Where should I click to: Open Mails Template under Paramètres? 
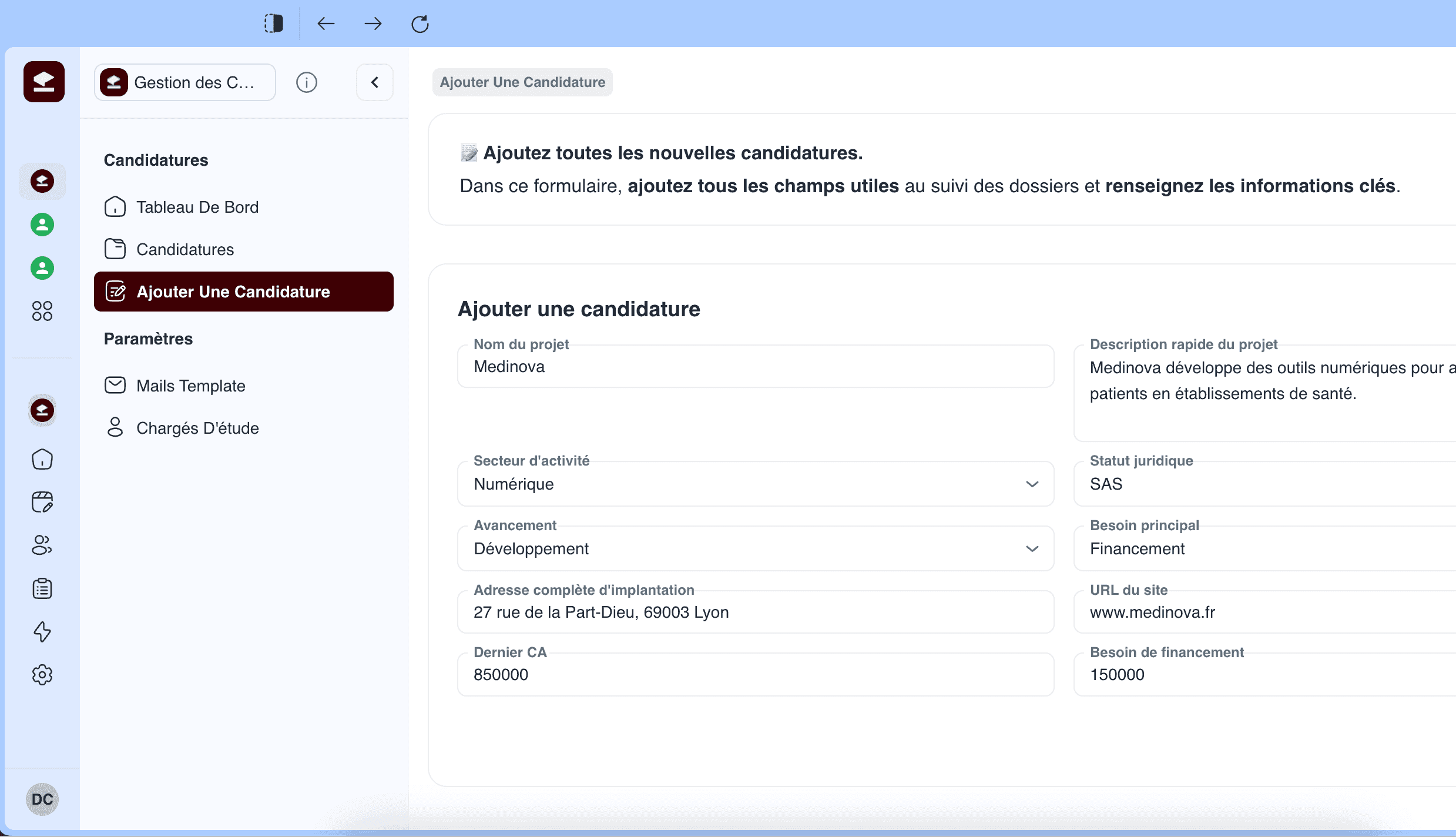click(190, 386)
